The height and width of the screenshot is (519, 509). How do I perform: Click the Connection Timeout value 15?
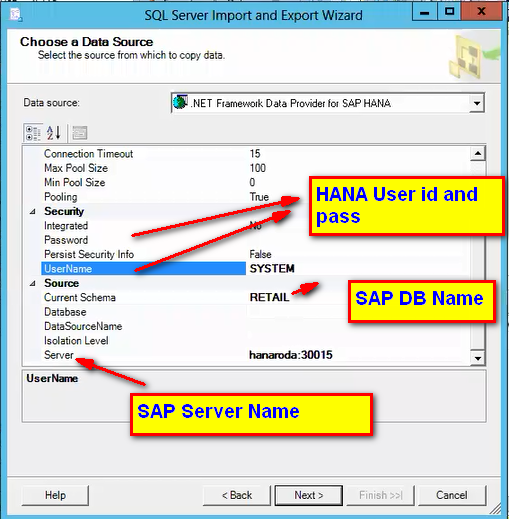255,154
